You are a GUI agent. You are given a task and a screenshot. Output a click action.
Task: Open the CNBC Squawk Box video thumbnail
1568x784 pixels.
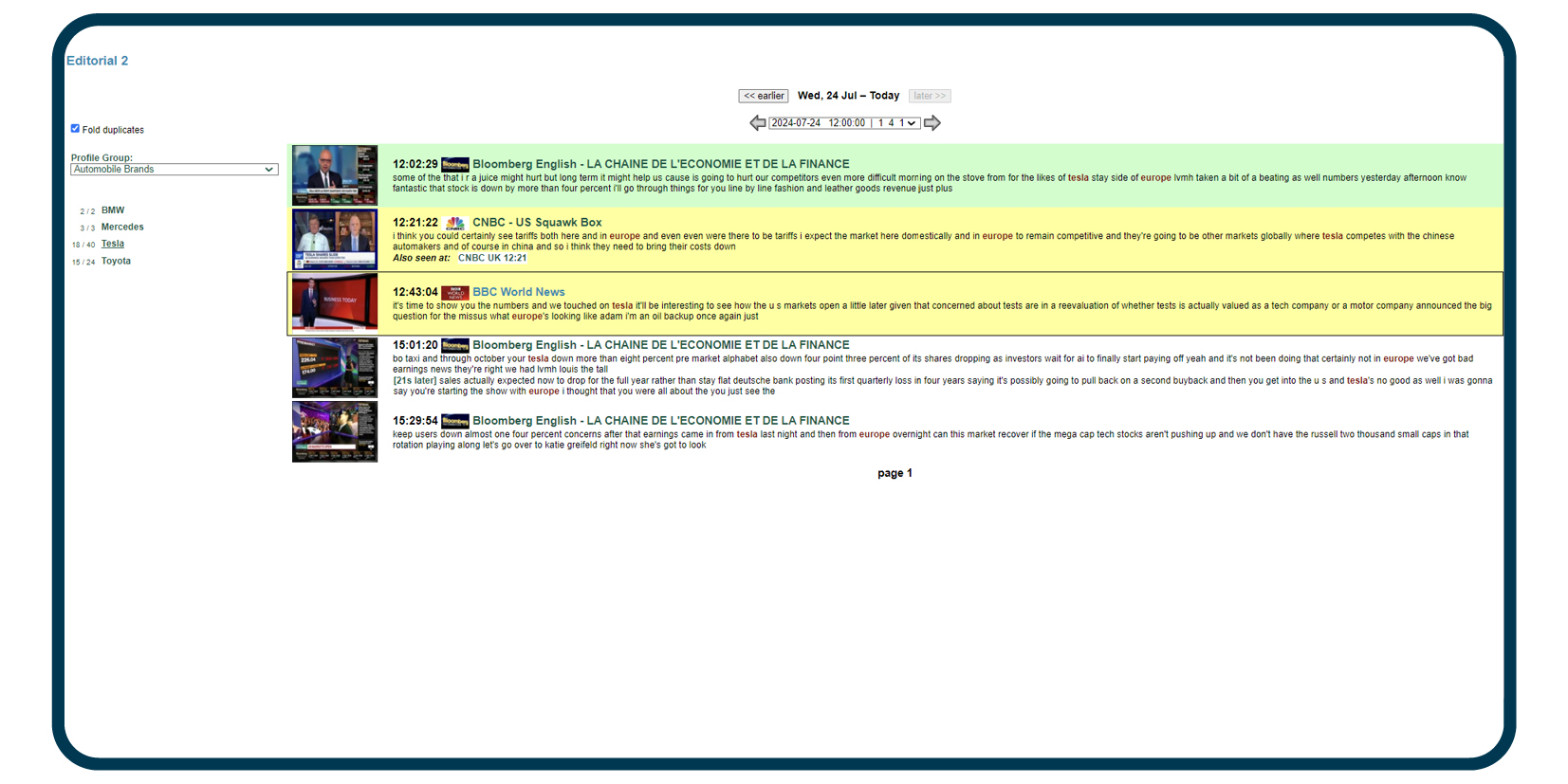(x=335, y=240)
